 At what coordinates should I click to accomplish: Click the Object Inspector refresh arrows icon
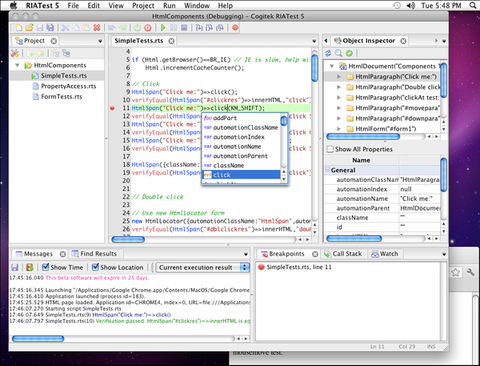tap(328, 53)
